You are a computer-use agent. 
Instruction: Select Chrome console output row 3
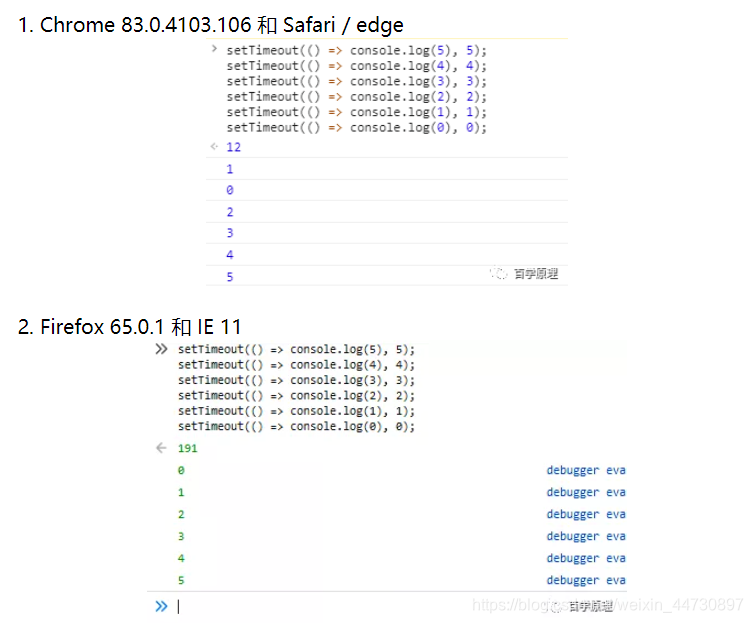point(387,233)
